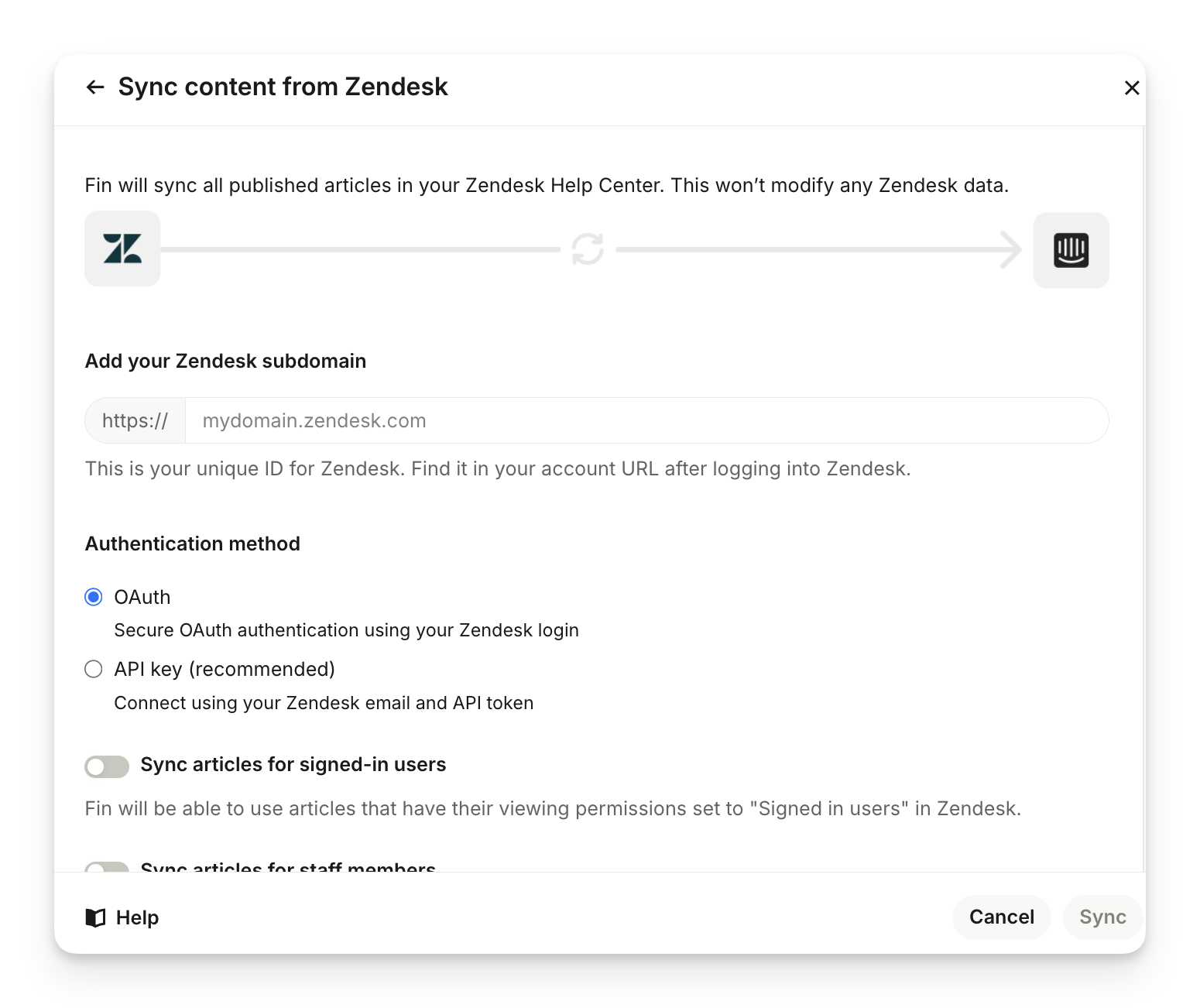Image resolution: width=1200 pixels, height=1008 pixels.
Task: Select the OAuth radio button
Action: pyautogui.click(x=94, y=597)
